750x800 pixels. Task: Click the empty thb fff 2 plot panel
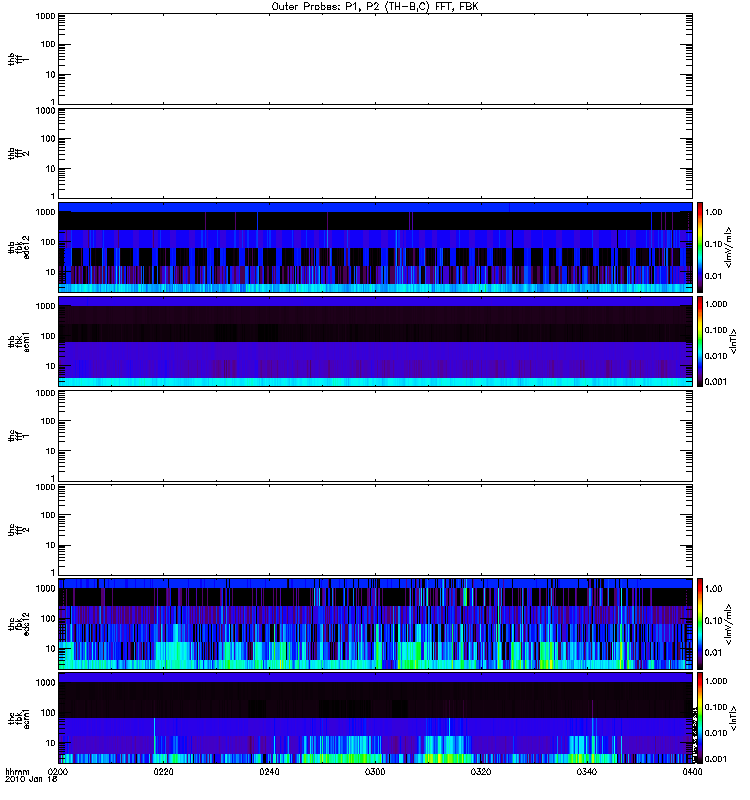pyautogui.click(x=375, y=153)
